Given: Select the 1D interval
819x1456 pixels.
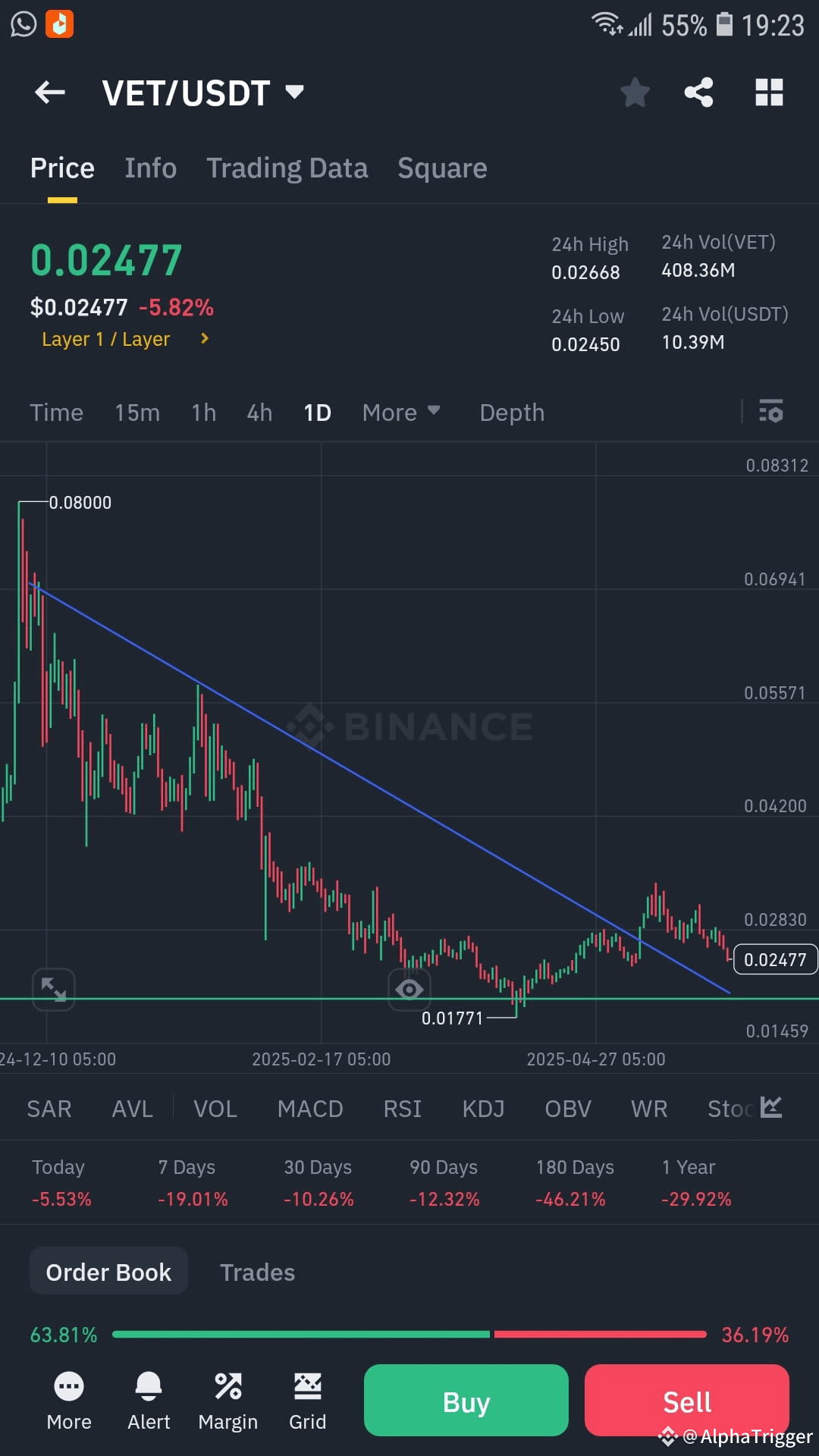Looking at the screenshot, I should coord(317,413).
